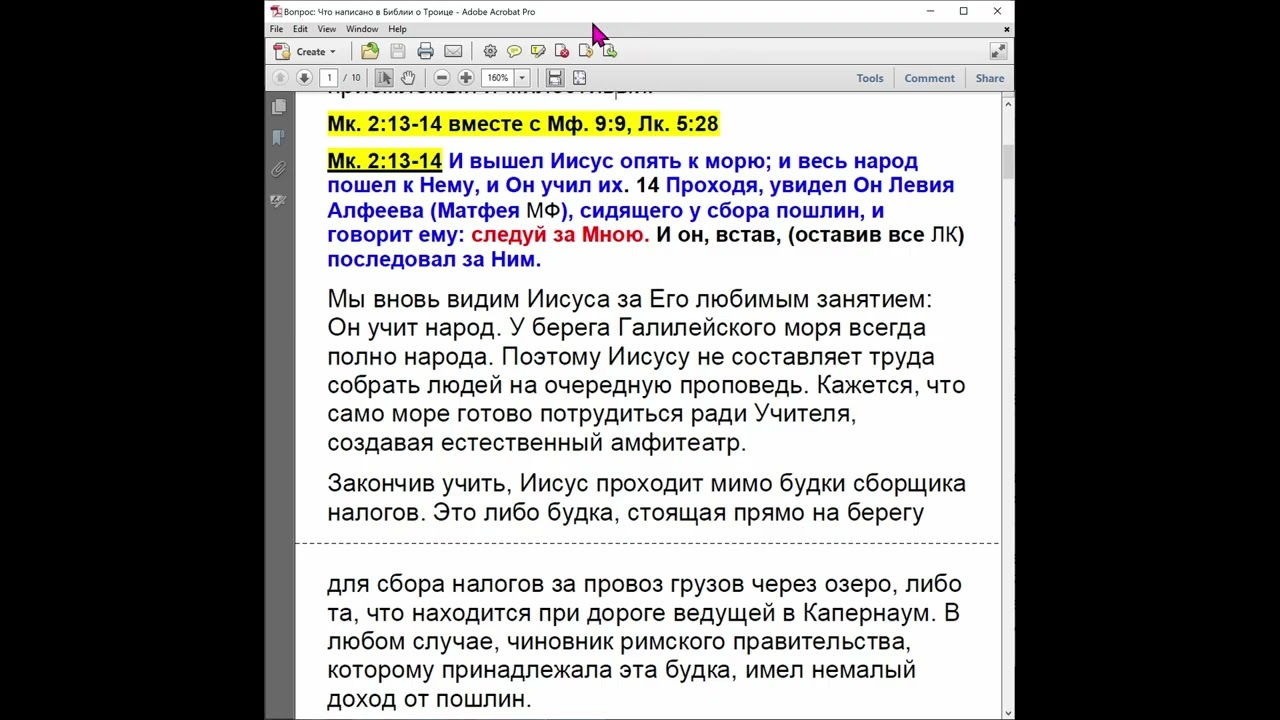Open the File menu
Viewport: 1280px width, 720px height.
(276, 29)
